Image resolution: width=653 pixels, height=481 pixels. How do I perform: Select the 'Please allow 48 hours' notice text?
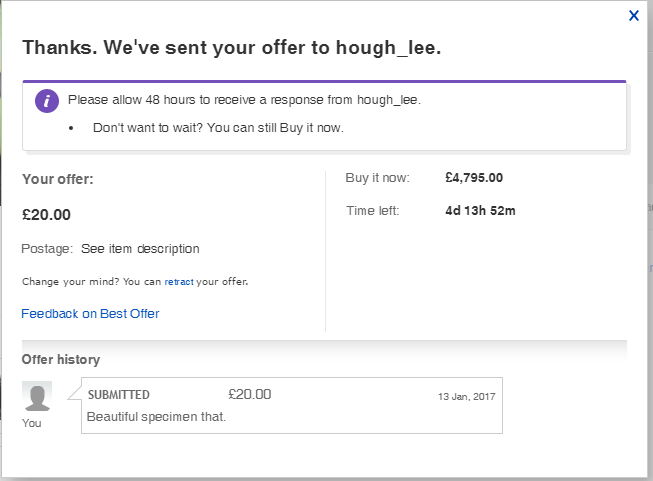coord(244,100)
